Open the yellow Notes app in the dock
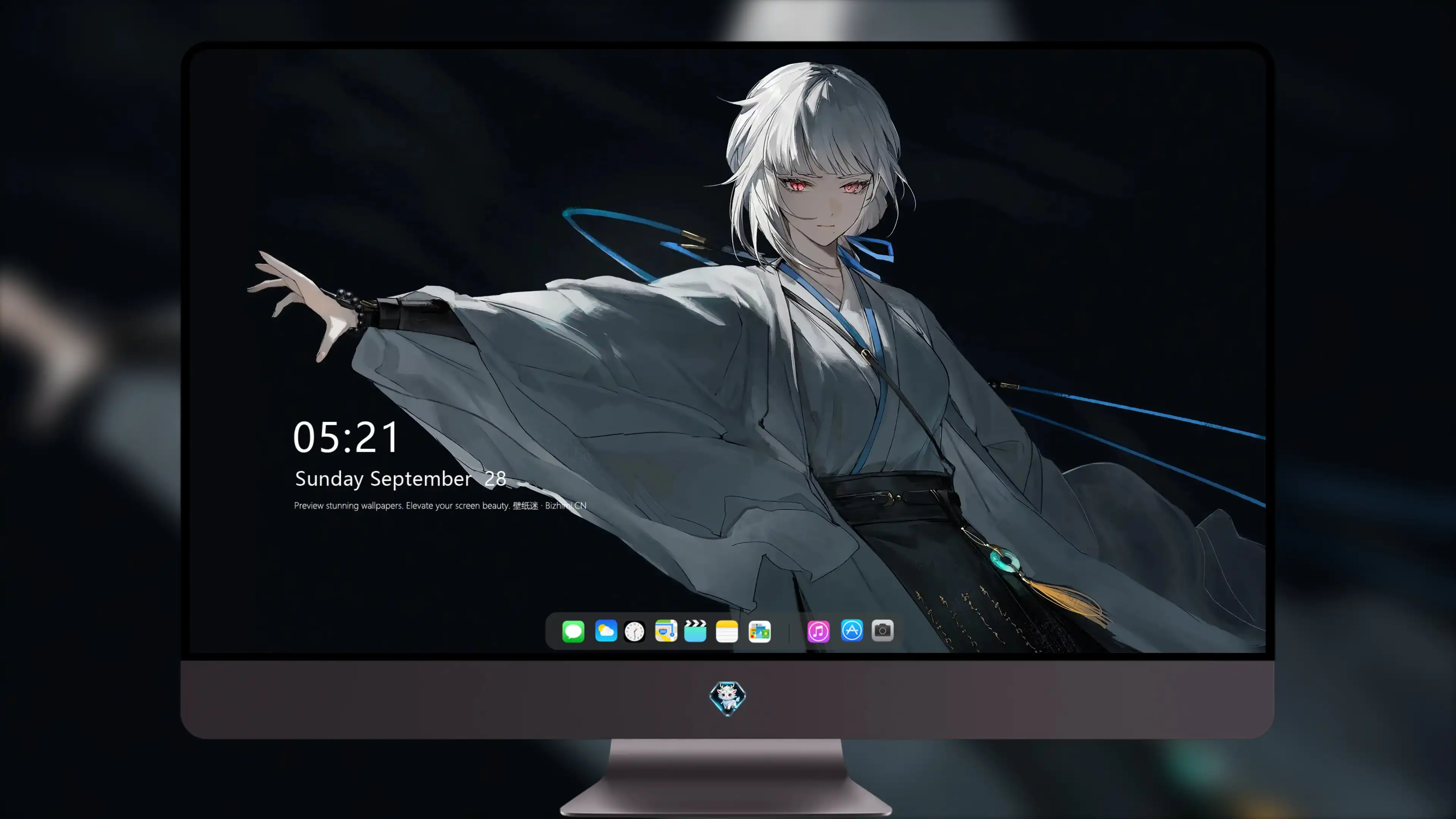This screenshot has height=819, width=1456. pos(727,631)
